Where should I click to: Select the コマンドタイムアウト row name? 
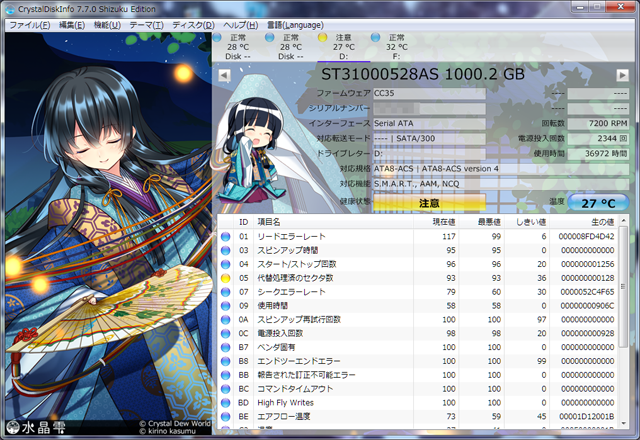pos(295,389)
